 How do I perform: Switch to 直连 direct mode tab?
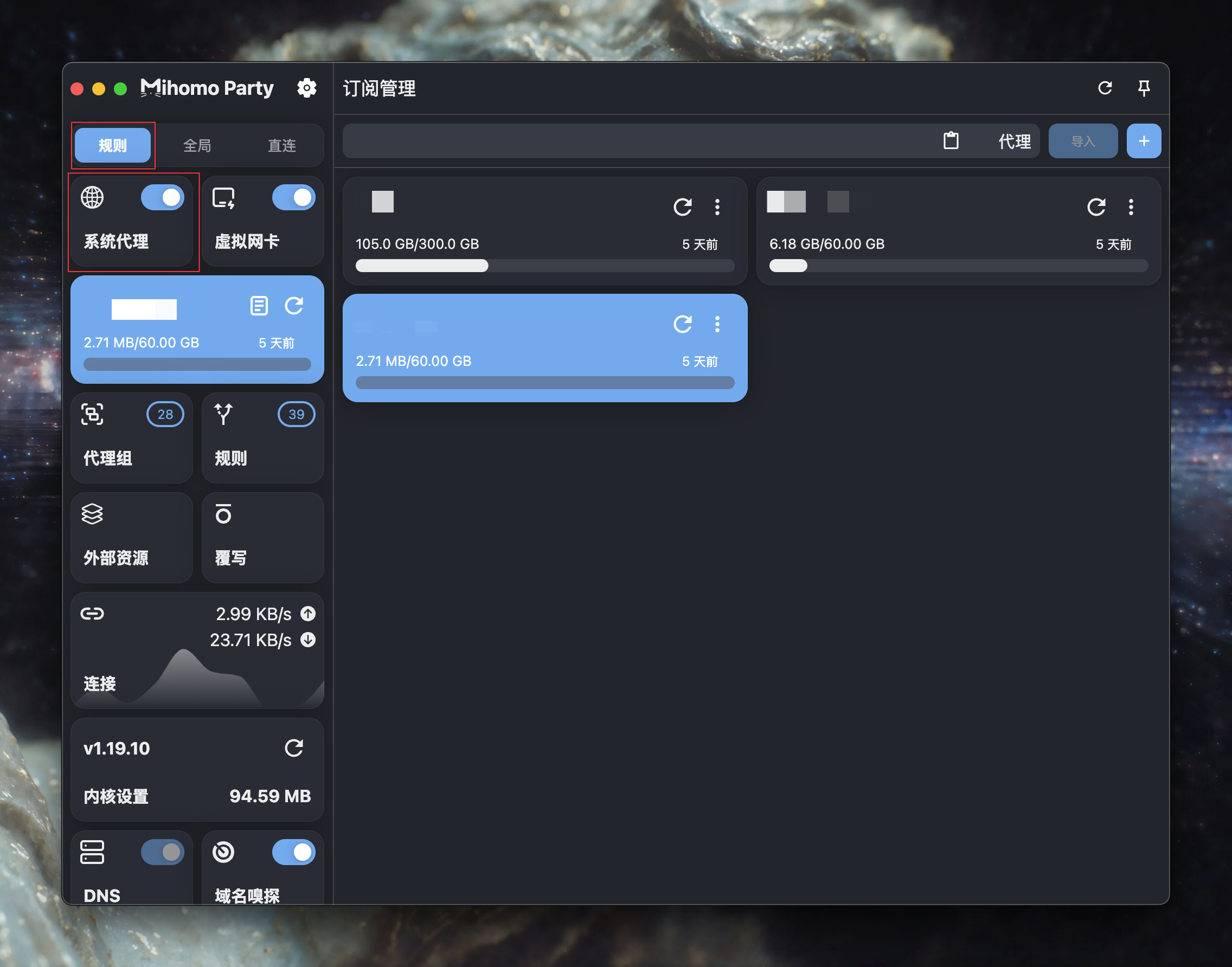pyautogui.click(x=281, y=145)
